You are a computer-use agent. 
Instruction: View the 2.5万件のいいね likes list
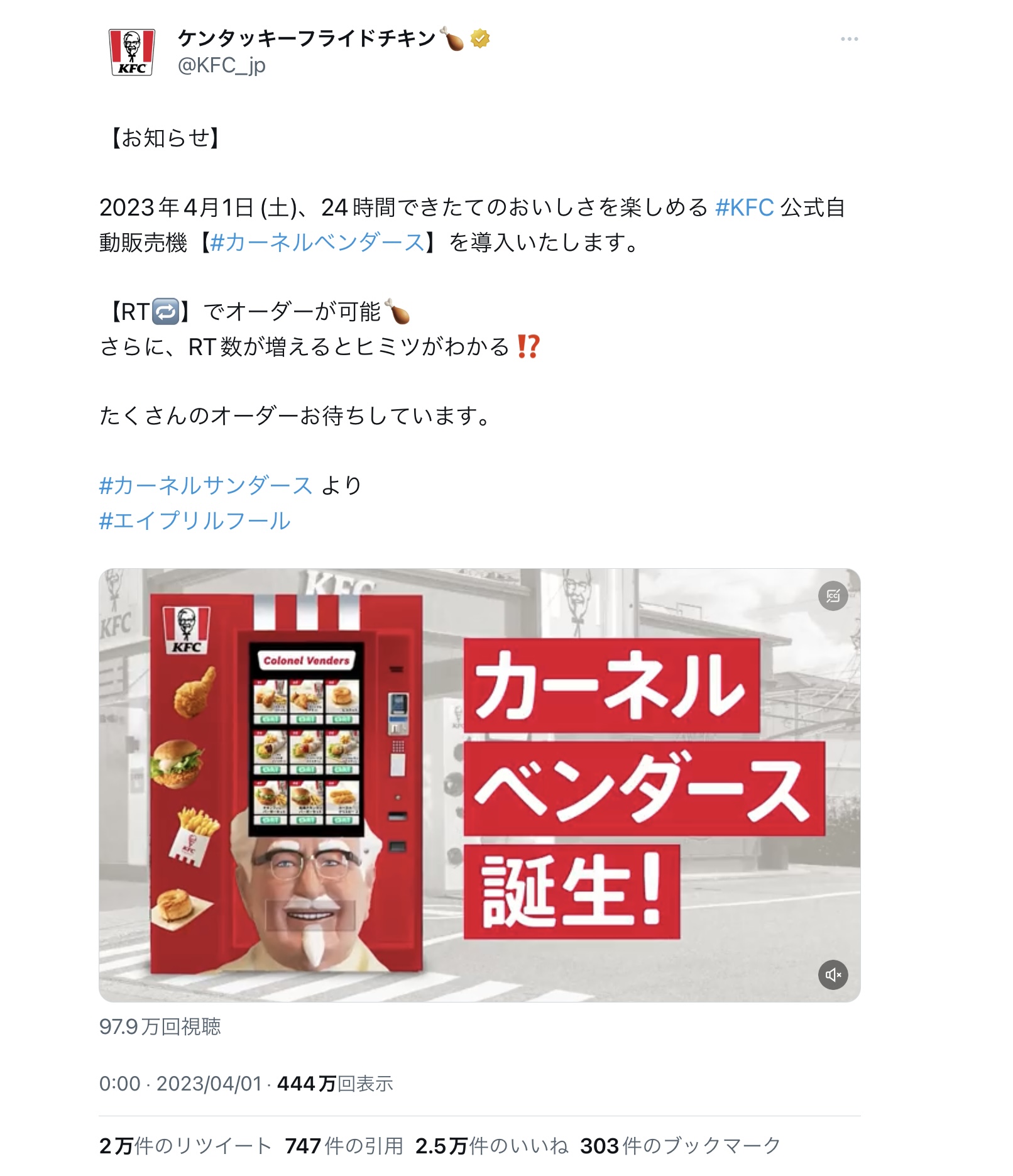(x=491, y=1146)
